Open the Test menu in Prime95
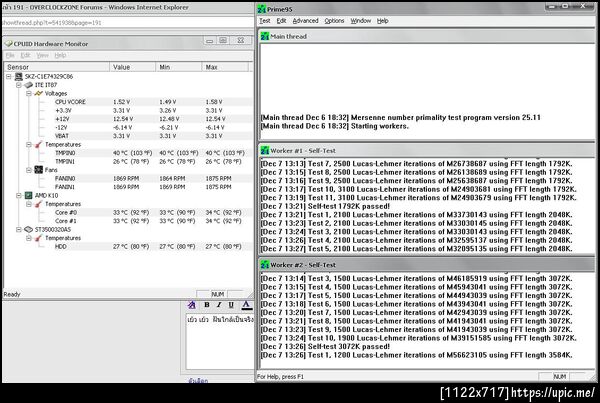The image size is (600, 403). click(x=264, y=21)
